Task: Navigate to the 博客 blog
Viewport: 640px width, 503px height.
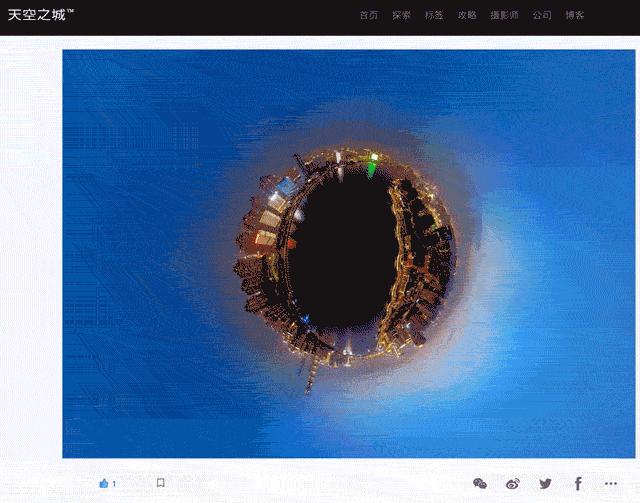Action: tap(575, 16)
